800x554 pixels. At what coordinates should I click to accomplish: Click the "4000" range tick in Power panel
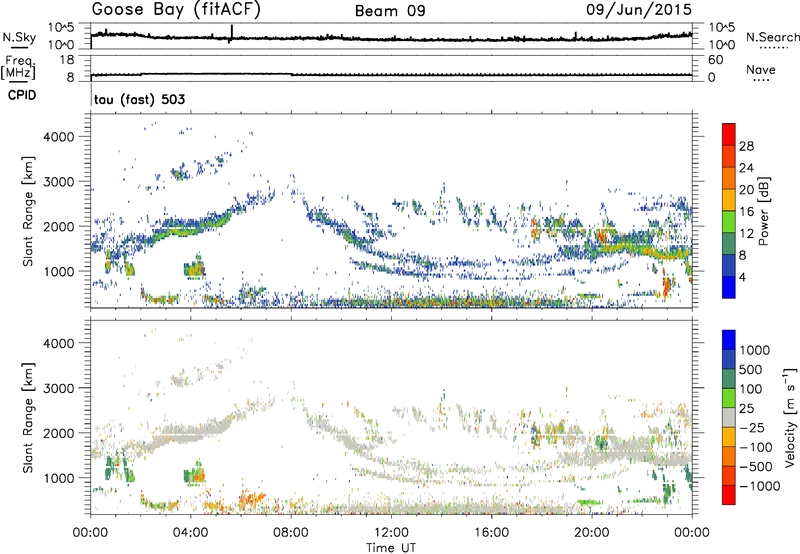[59, 137]
